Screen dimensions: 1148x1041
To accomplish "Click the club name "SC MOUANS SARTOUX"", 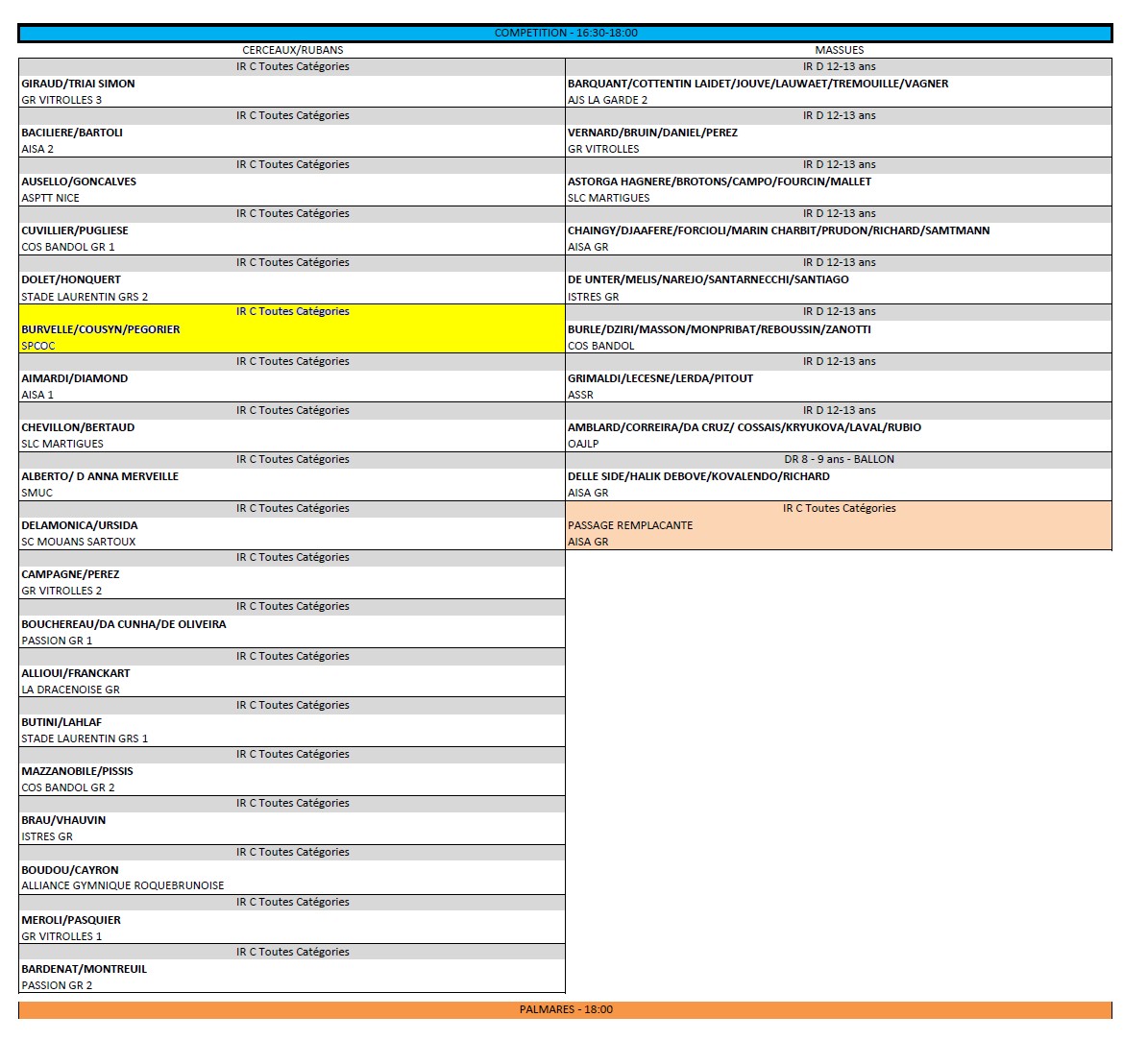I will (x=79, y=542).
